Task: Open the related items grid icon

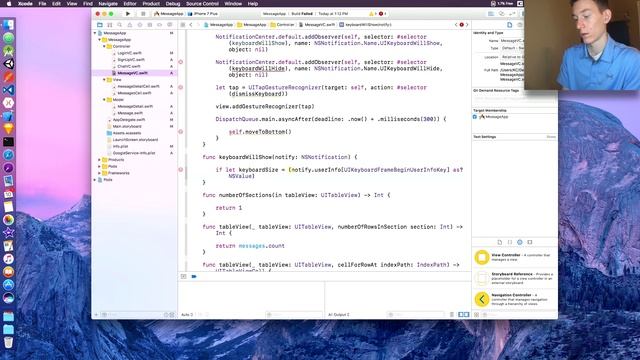Action: (x=183, y=25)
